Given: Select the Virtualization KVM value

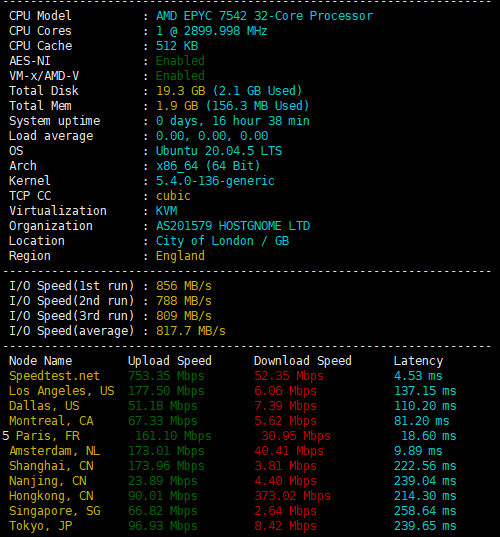Looking at the screenshot, I should pyautogui.click(x=166, y=211).
